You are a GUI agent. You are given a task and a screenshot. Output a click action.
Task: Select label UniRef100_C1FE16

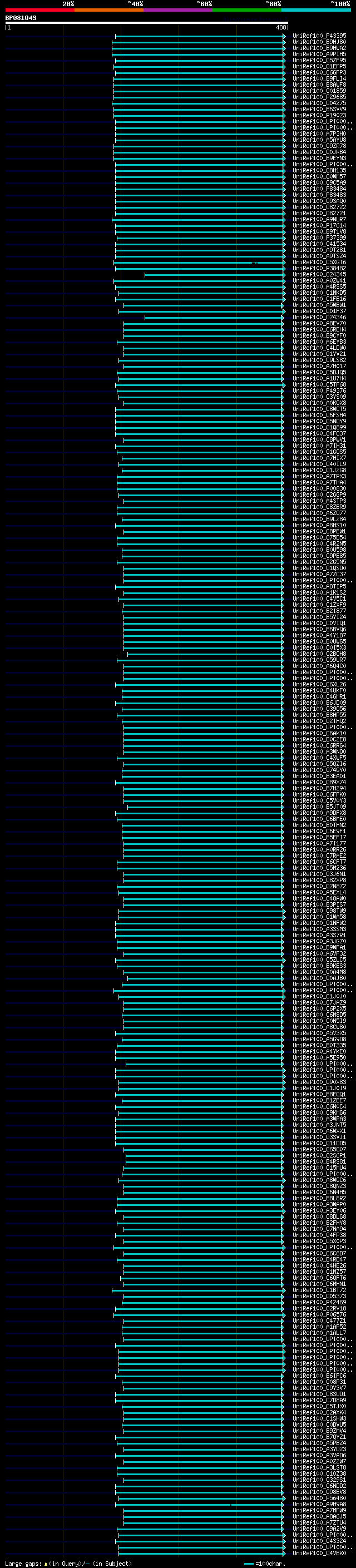click(319, 299)
